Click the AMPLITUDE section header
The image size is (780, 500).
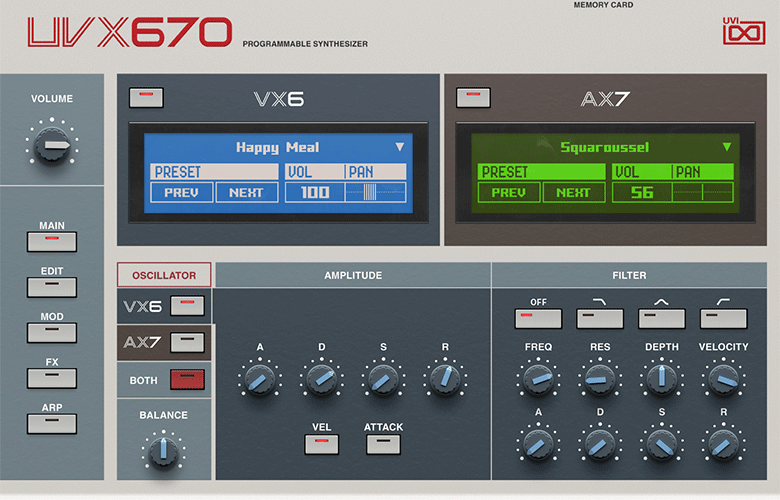[353, 275]
